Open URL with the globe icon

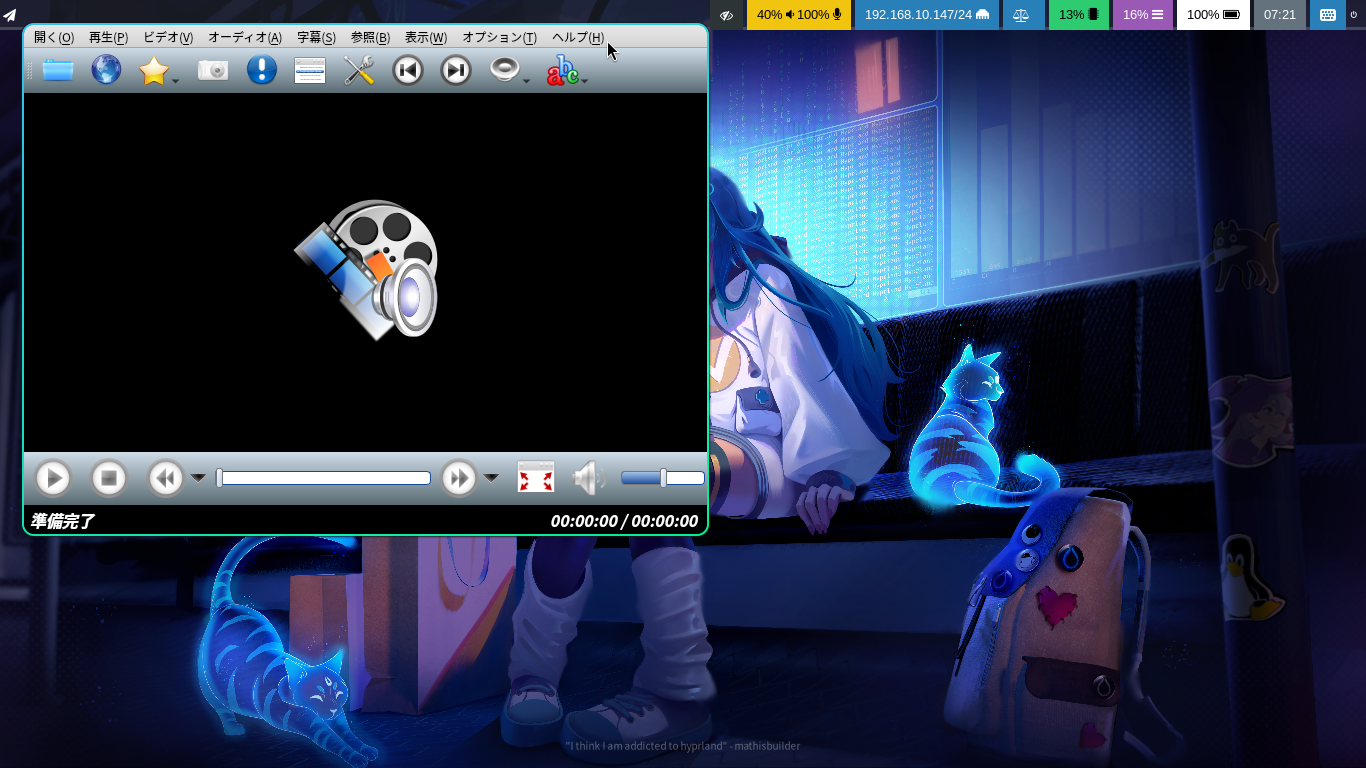(x=106, y=70)
